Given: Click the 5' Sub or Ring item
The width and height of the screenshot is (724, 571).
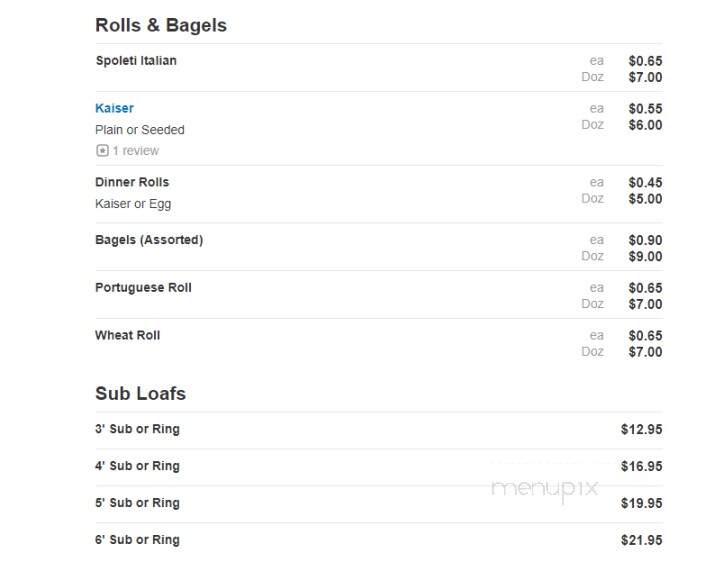Looking at the screenshot, I should click(x=138, y=503).
